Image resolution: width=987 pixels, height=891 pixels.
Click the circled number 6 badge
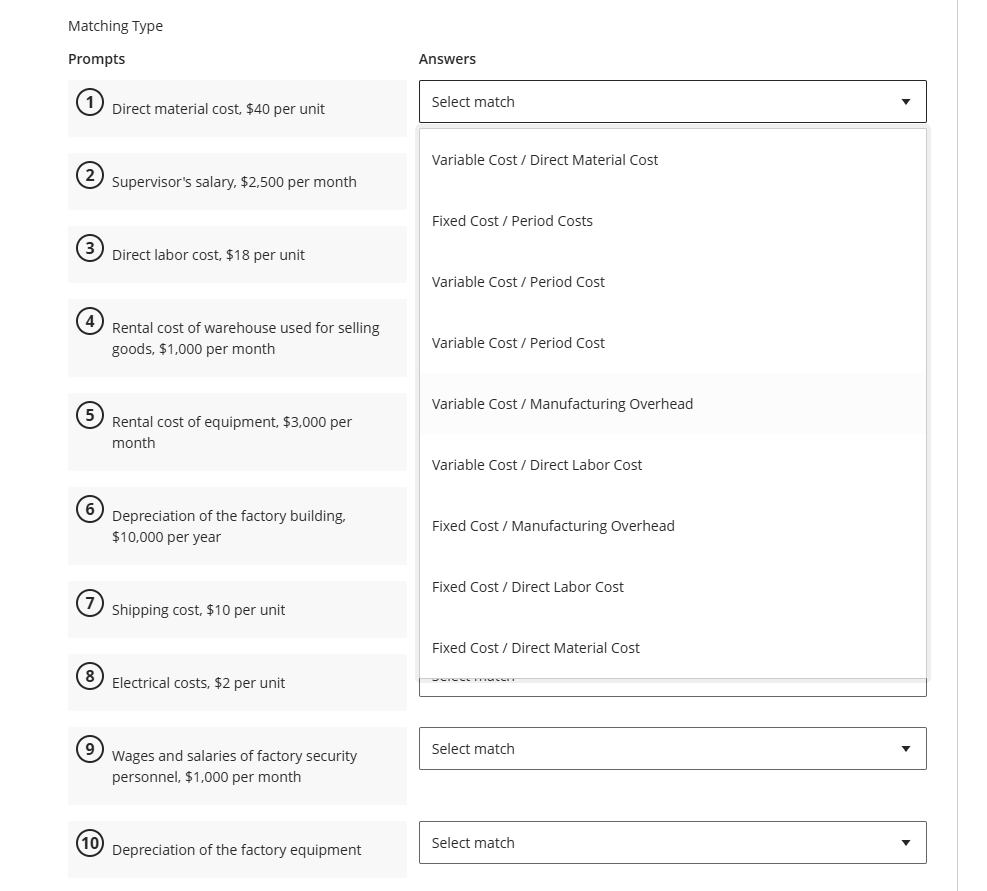pos(90,508)
